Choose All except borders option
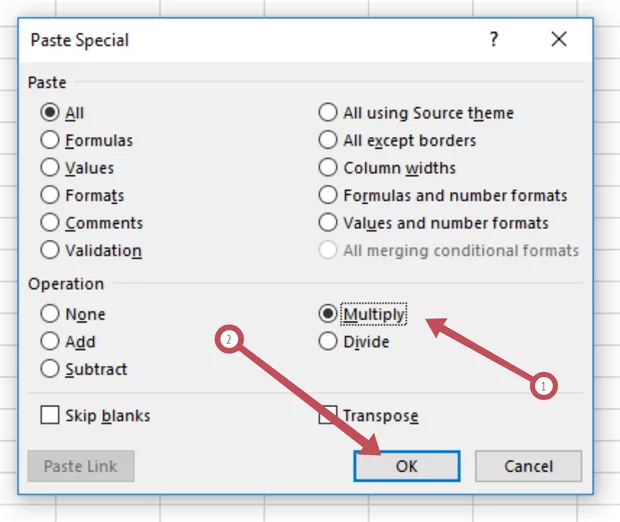620x522 pixels. [328, 141]
